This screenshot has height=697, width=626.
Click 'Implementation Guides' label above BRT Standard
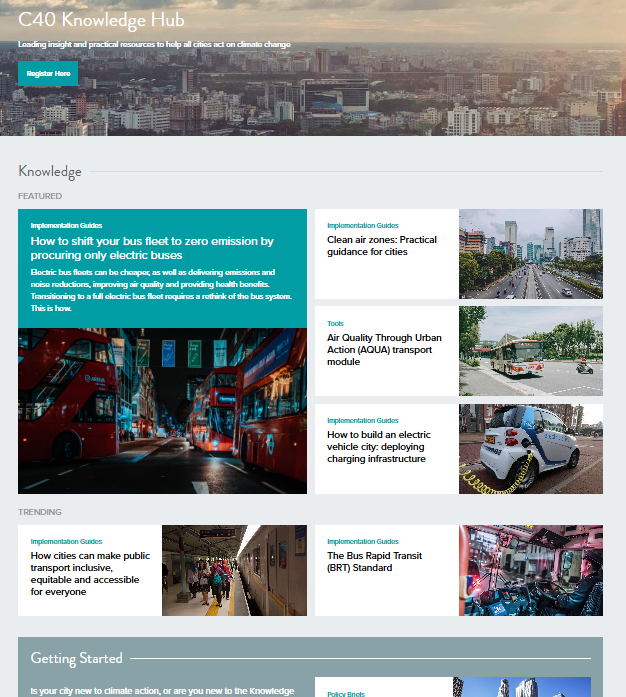pyautogui.click(x=362, y=541)
